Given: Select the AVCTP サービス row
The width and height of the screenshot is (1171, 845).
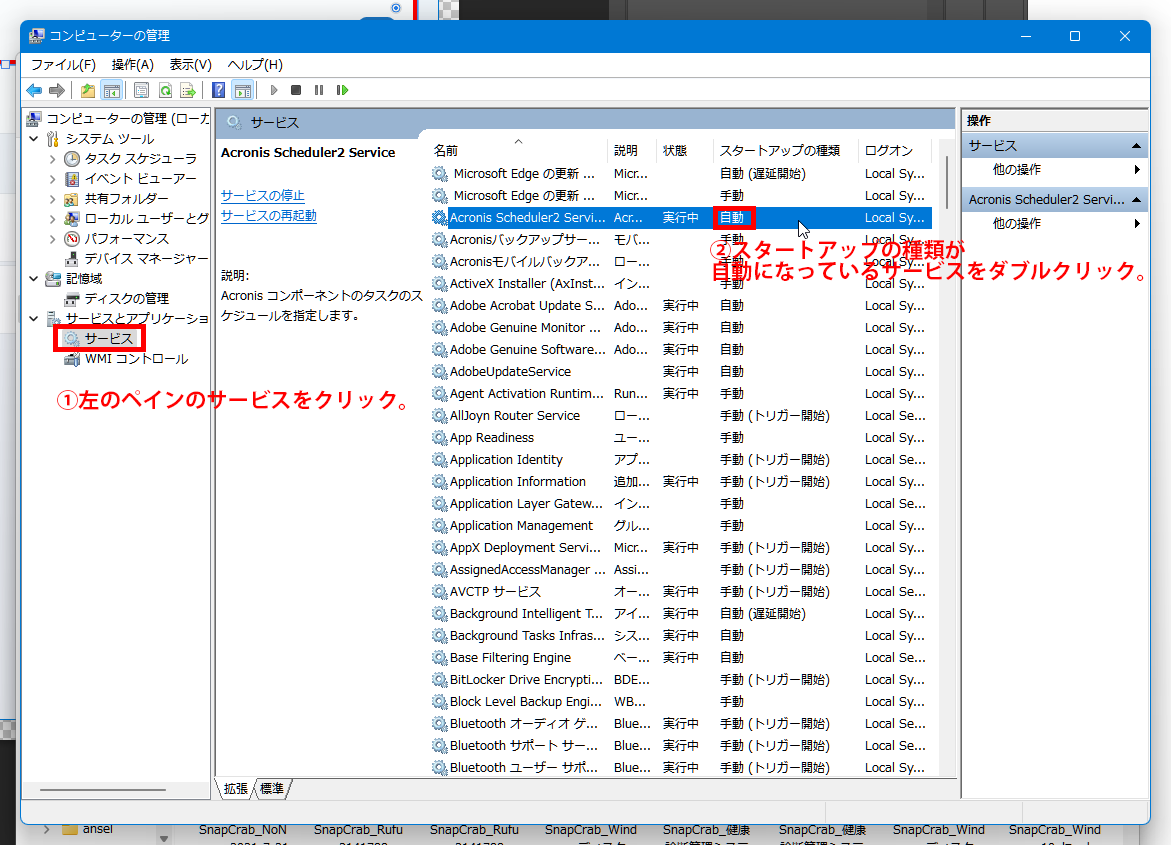Looking at the screenshot, I should [680, 592].
